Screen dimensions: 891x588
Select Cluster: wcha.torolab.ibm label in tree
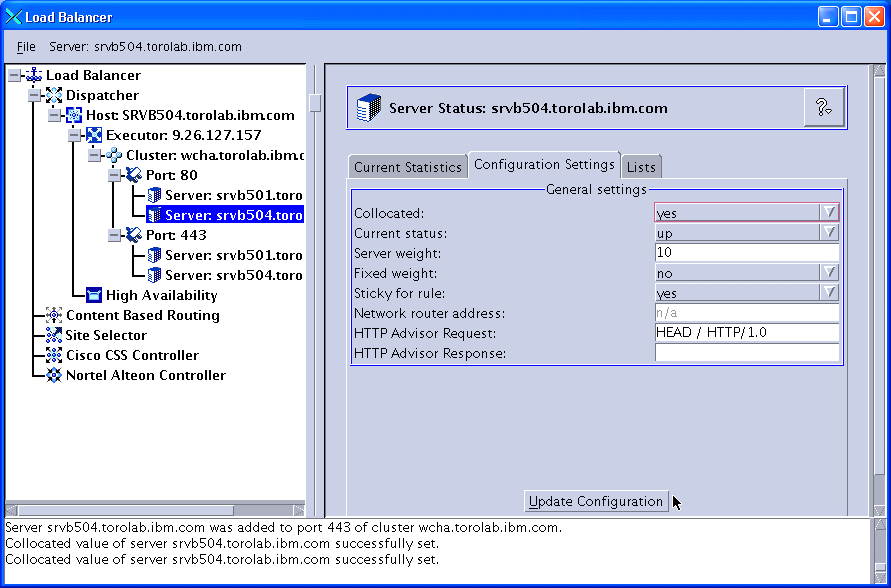coord(215,155)
